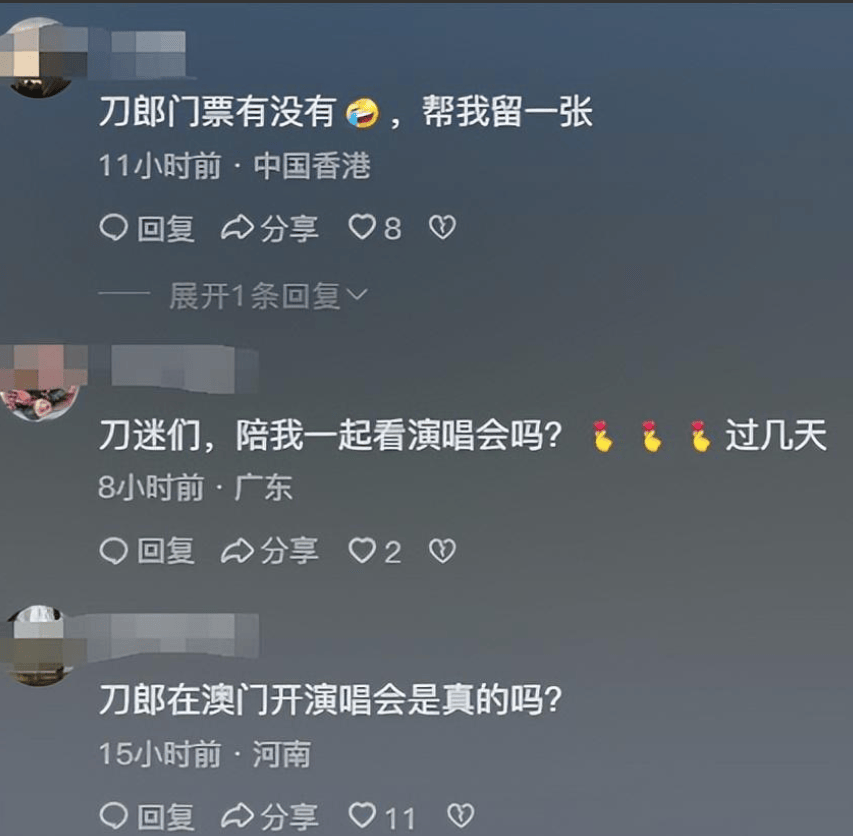Open the blurred username of first commenter
This screenshot has width=853, height=836.
coord(148,53)
